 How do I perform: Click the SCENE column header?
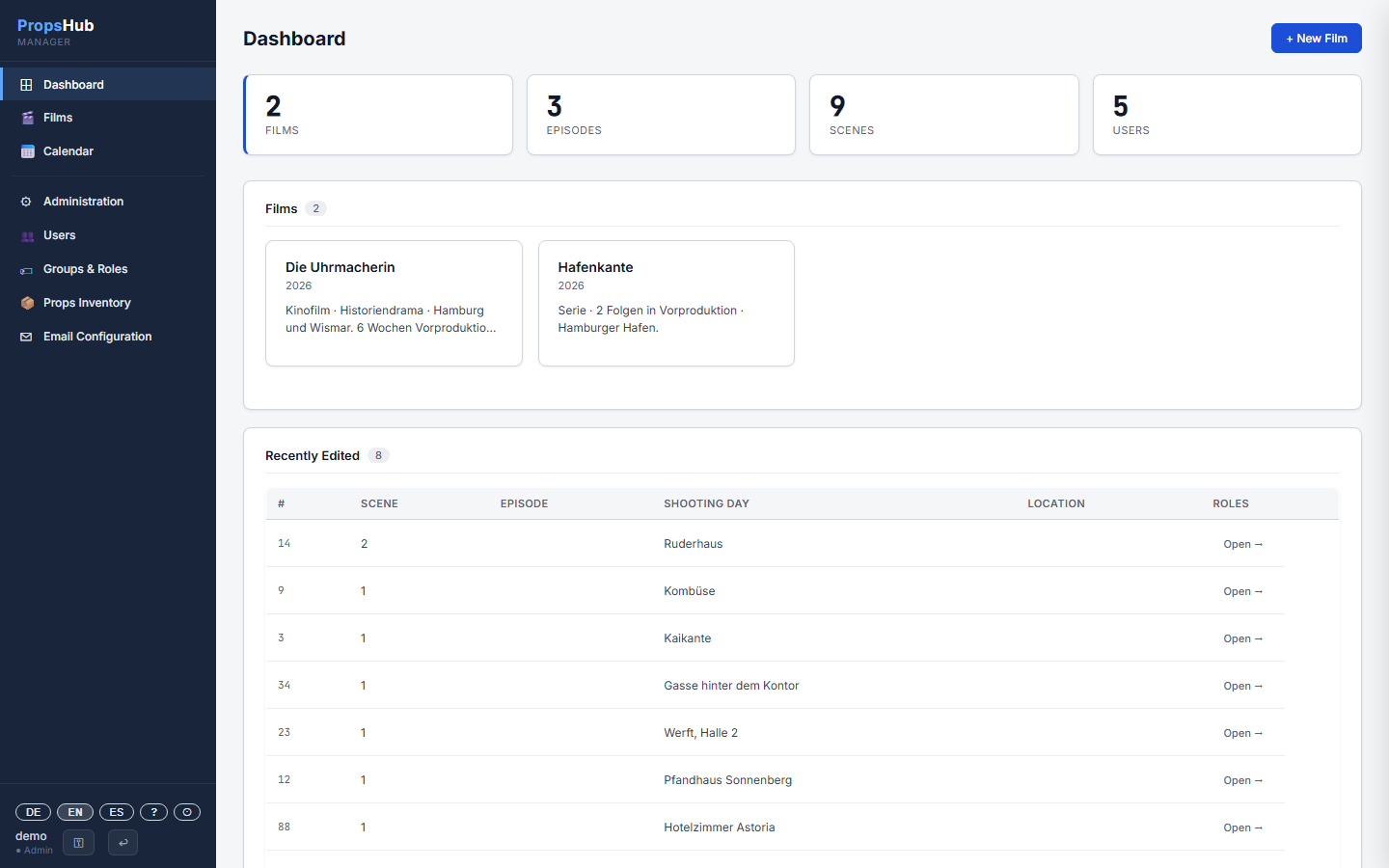point(379,503)
